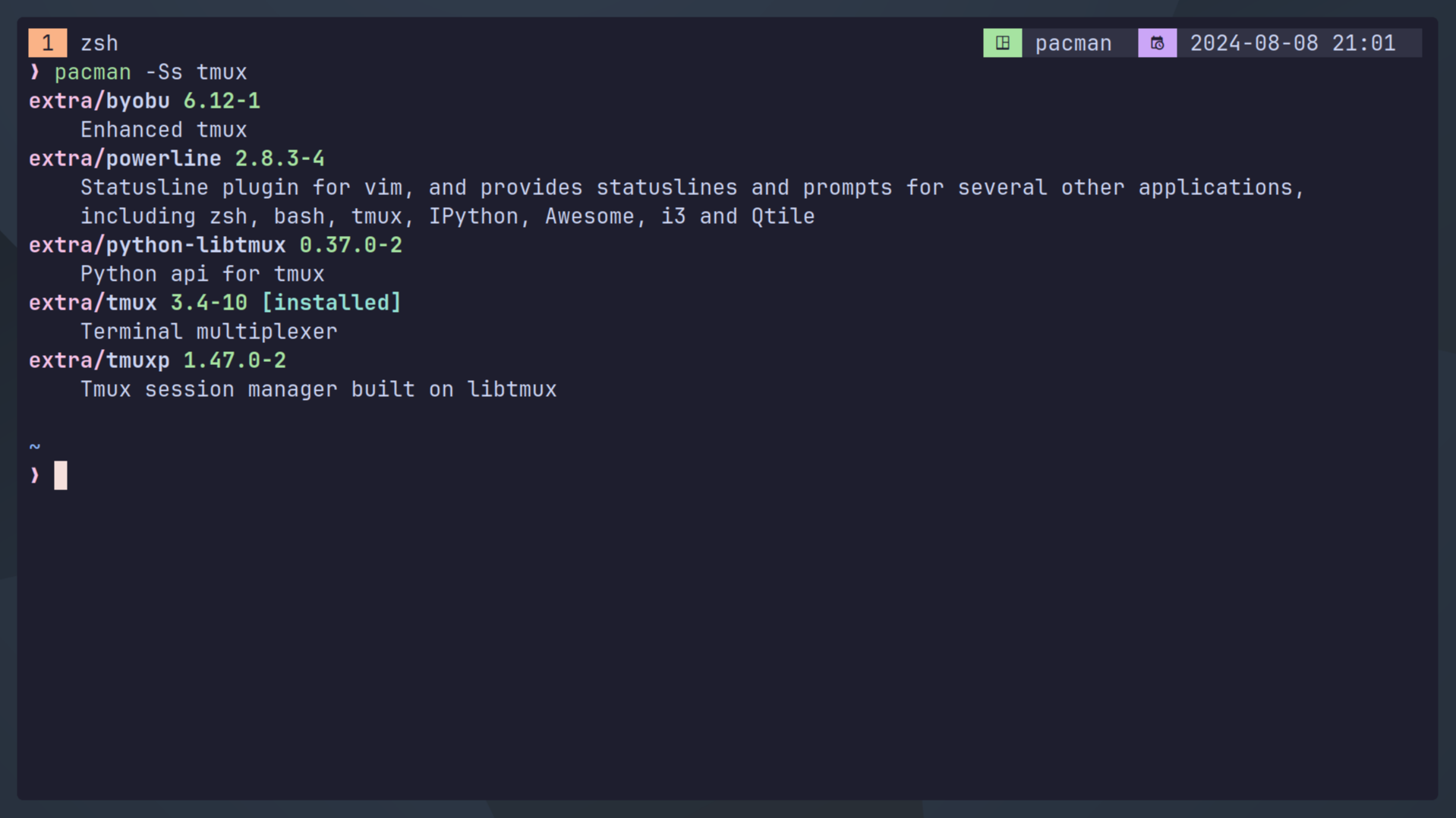The width and height of the screenshot is (1456, 818).
Task: Click the extra/tmux package name
Action: (x=93, y=303)
